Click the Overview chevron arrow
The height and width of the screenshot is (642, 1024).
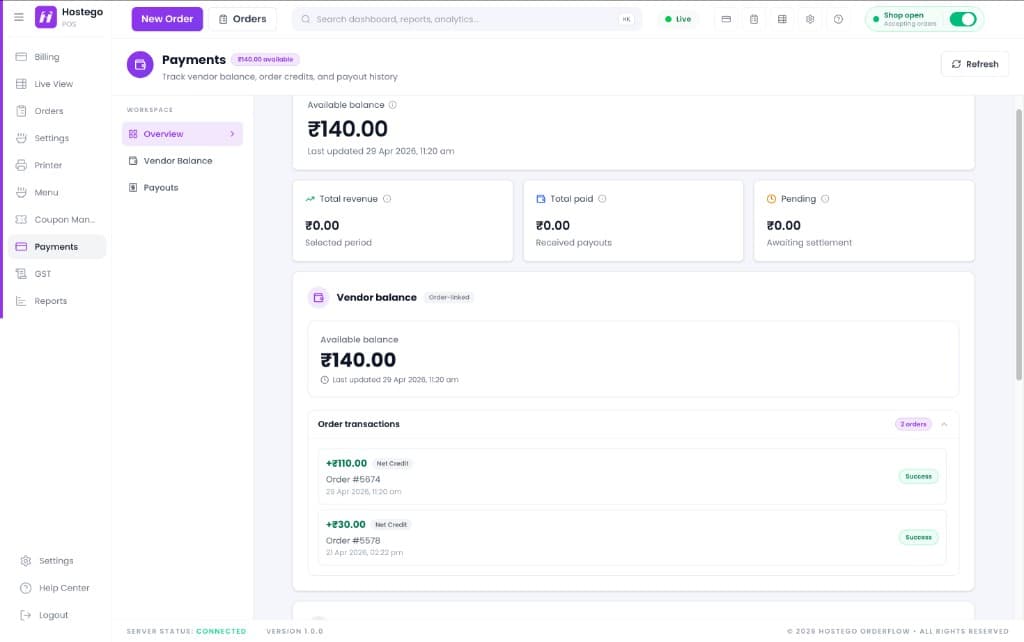coord(232,134)
